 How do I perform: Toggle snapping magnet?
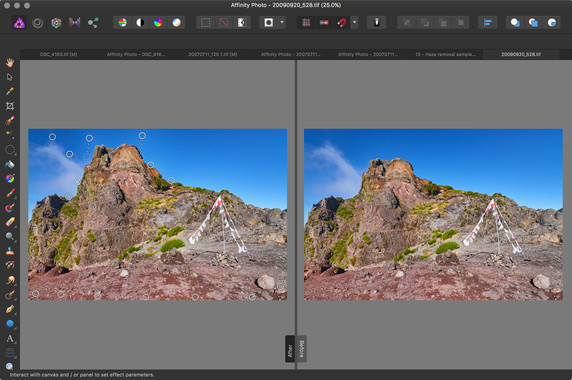[342, 23]
